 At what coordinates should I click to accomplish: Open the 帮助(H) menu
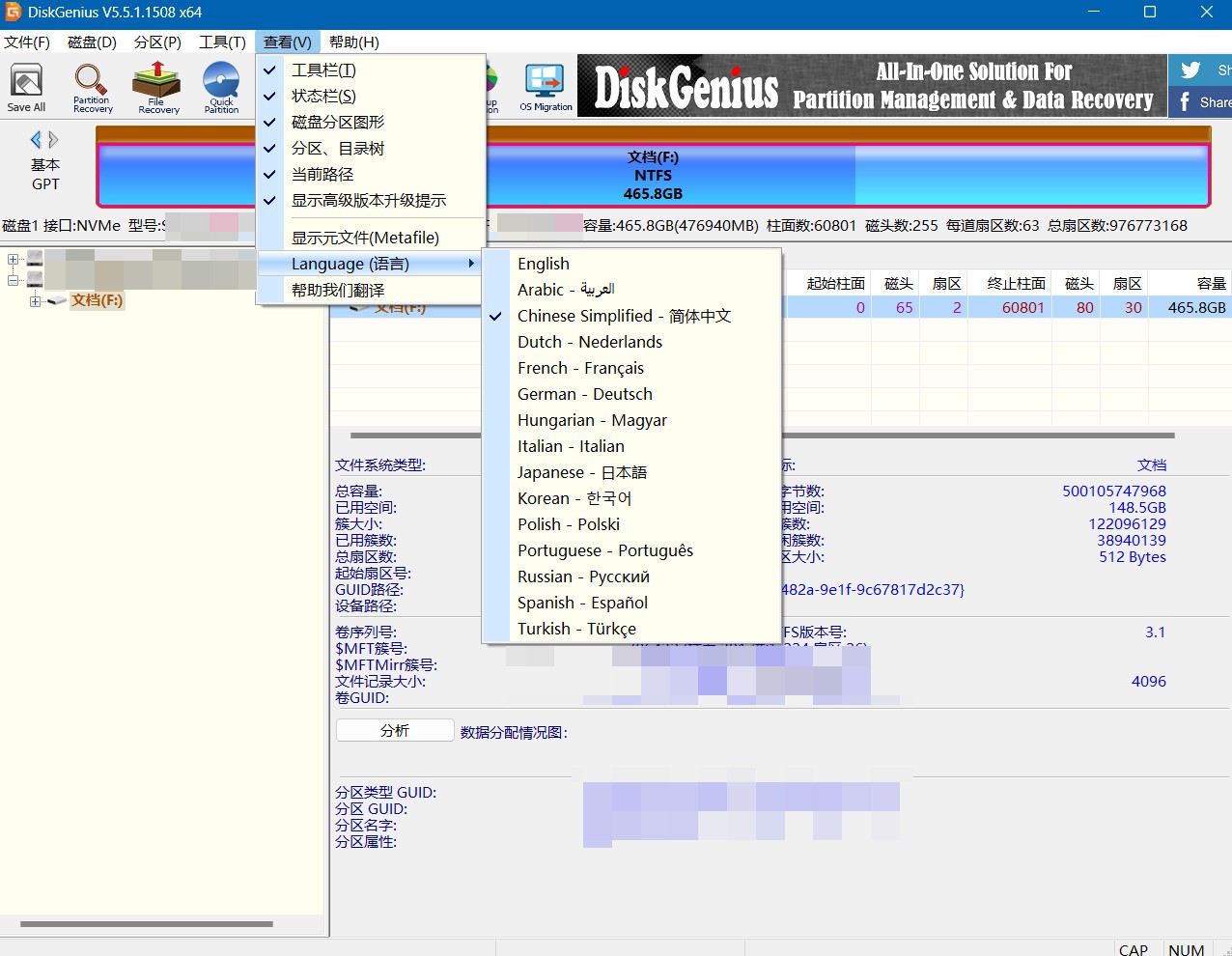click(x=353, y=42)
